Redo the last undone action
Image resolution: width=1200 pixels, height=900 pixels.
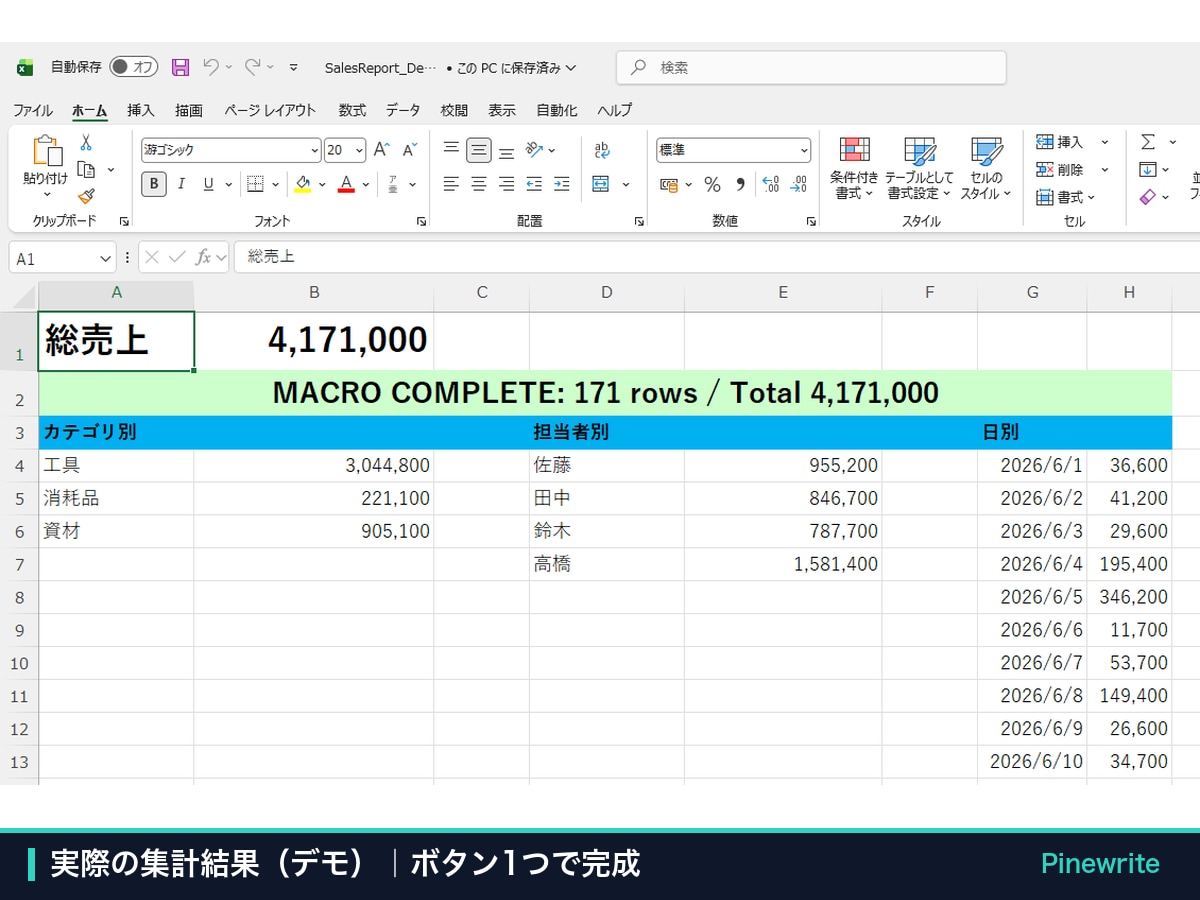click(x=252, y=67)
